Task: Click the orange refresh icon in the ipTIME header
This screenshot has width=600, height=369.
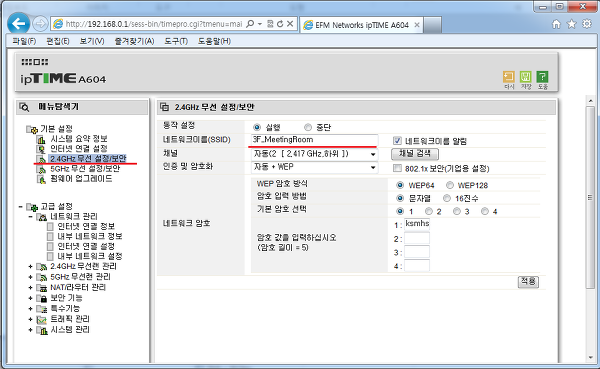Action: pos(509,77)
